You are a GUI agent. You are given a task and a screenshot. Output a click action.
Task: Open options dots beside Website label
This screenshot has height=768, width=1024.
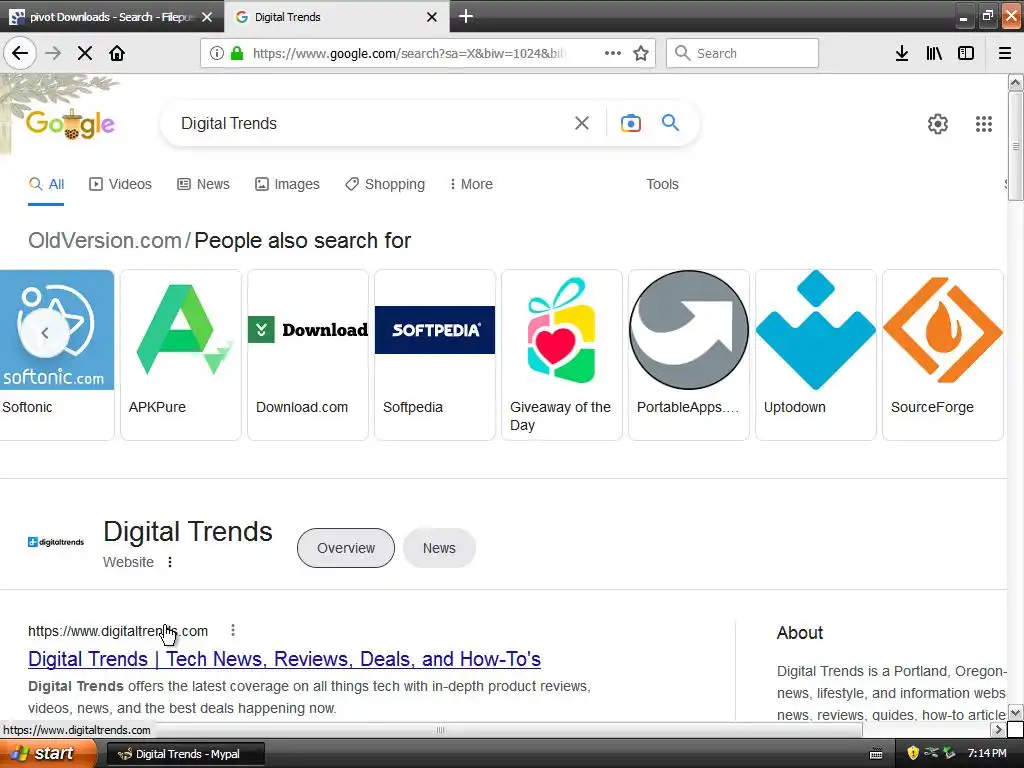tap(170, 562)
